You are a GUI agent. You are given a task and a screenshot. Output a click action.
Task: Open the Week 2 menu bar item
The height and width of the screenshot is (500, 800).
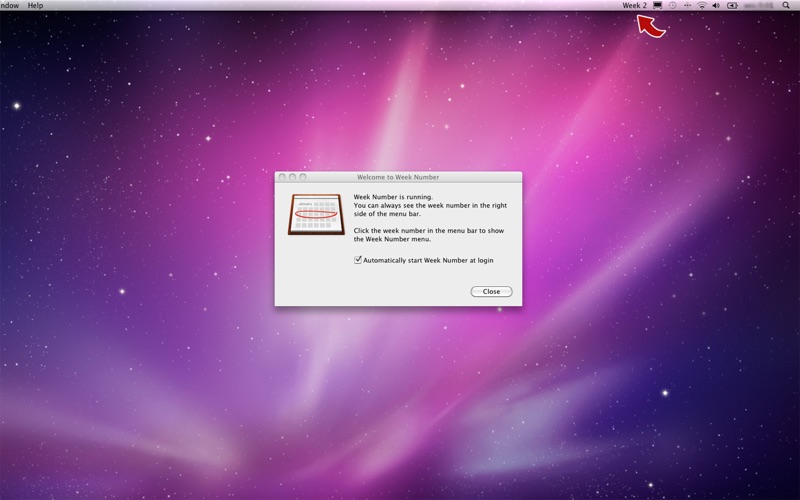tap(634, 5)
